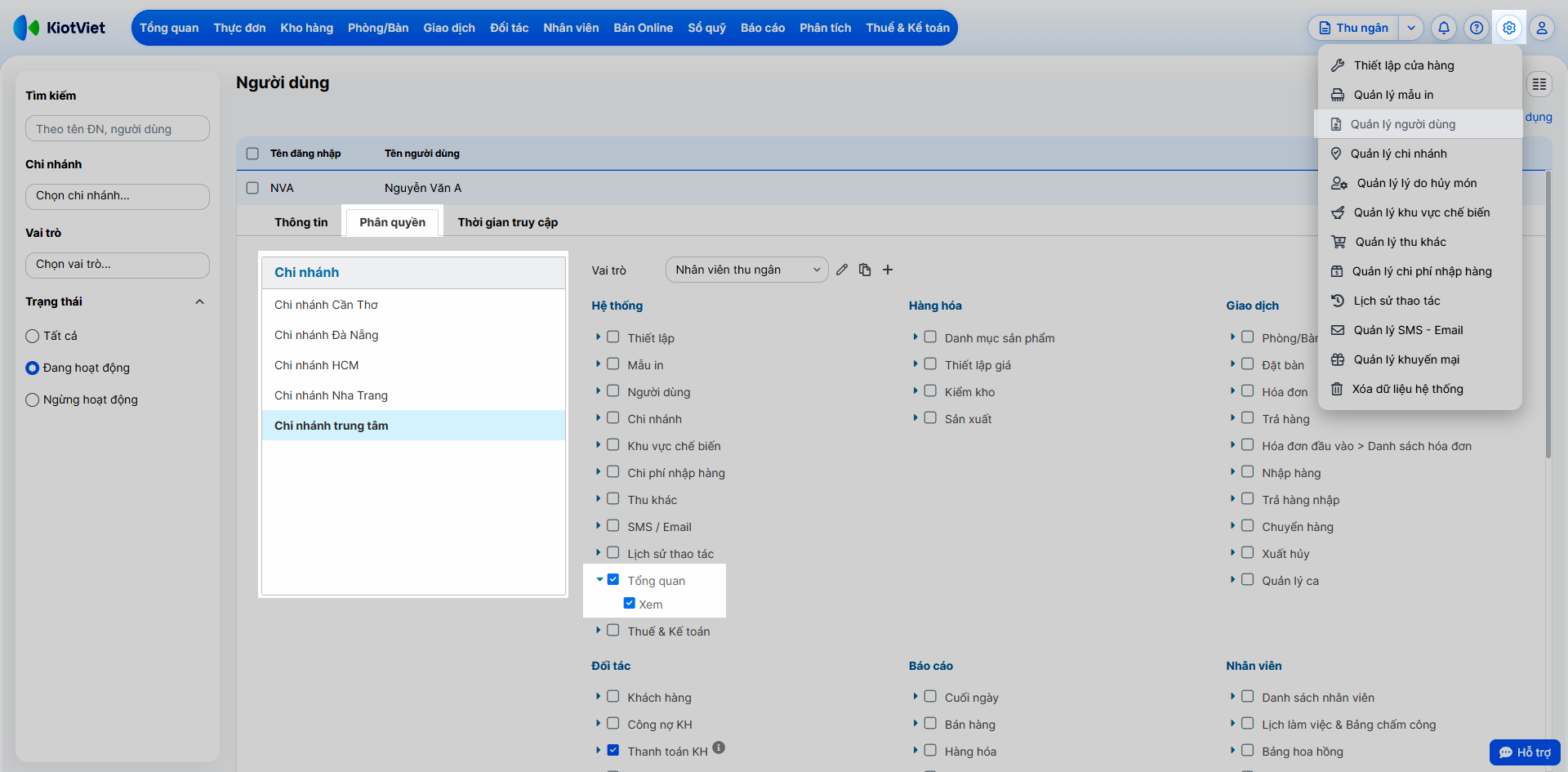Tick the NVA user row checkbox

252,188
